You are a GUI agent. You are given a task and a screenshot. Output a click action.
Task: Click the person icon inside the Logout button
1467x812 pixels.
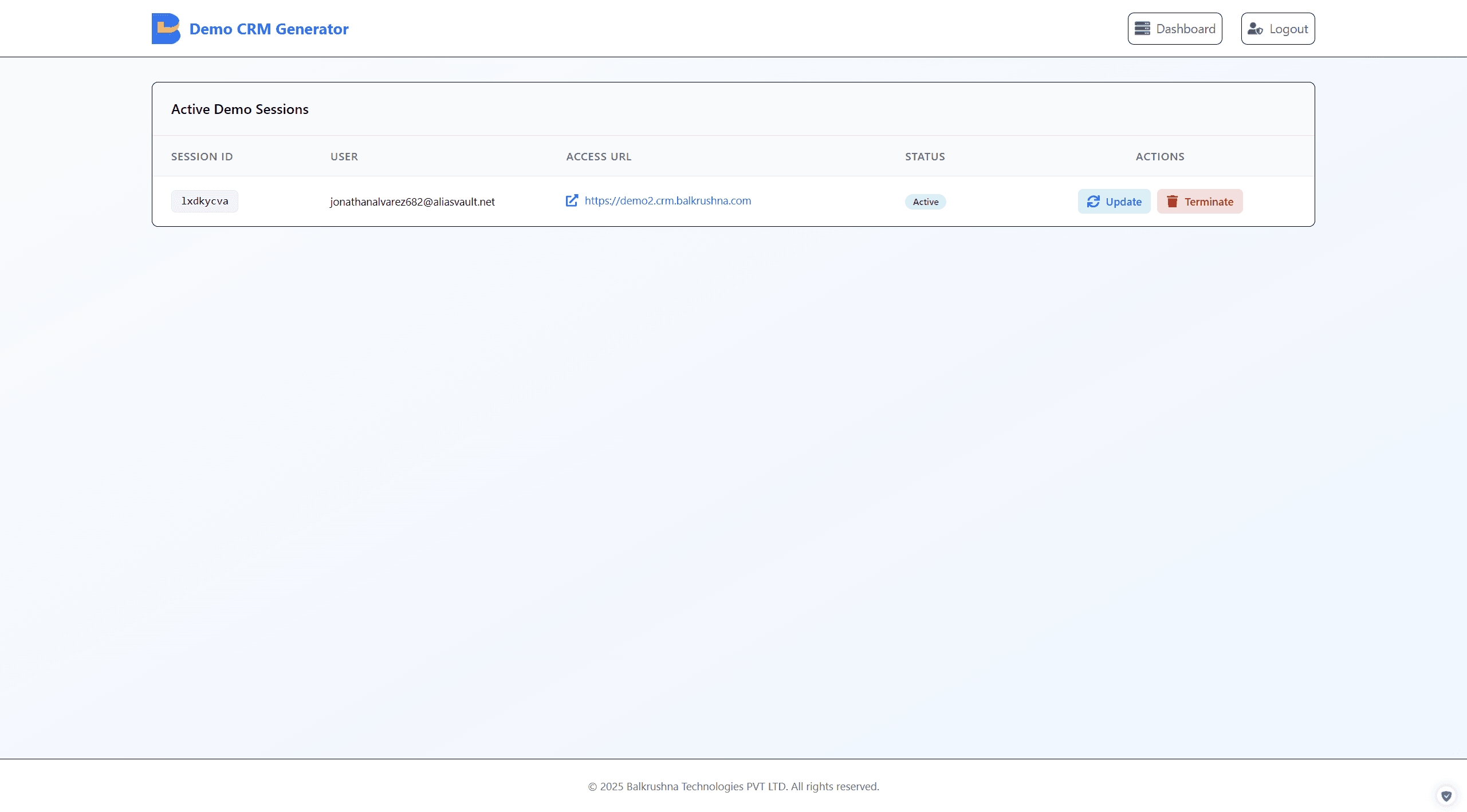(1257, 29)
